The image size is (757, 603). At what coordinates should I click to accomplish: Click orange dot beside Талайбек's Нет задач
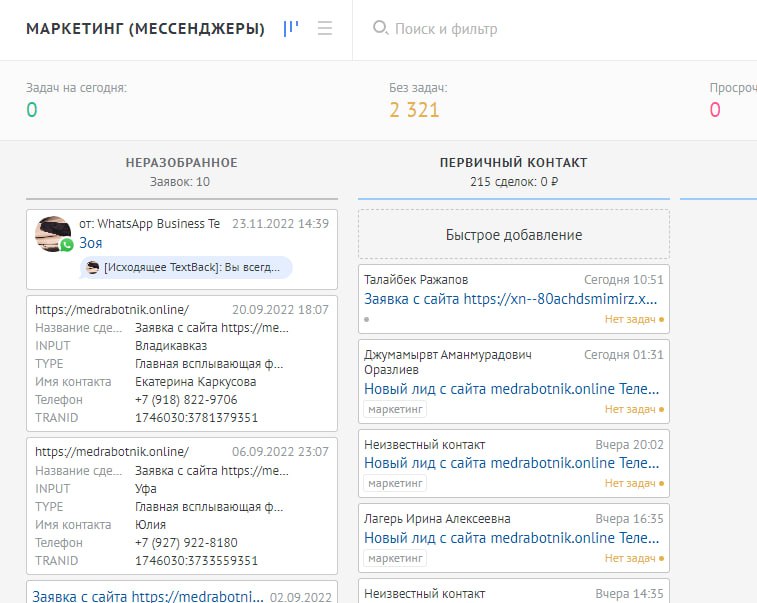click(x=661, y=320)
